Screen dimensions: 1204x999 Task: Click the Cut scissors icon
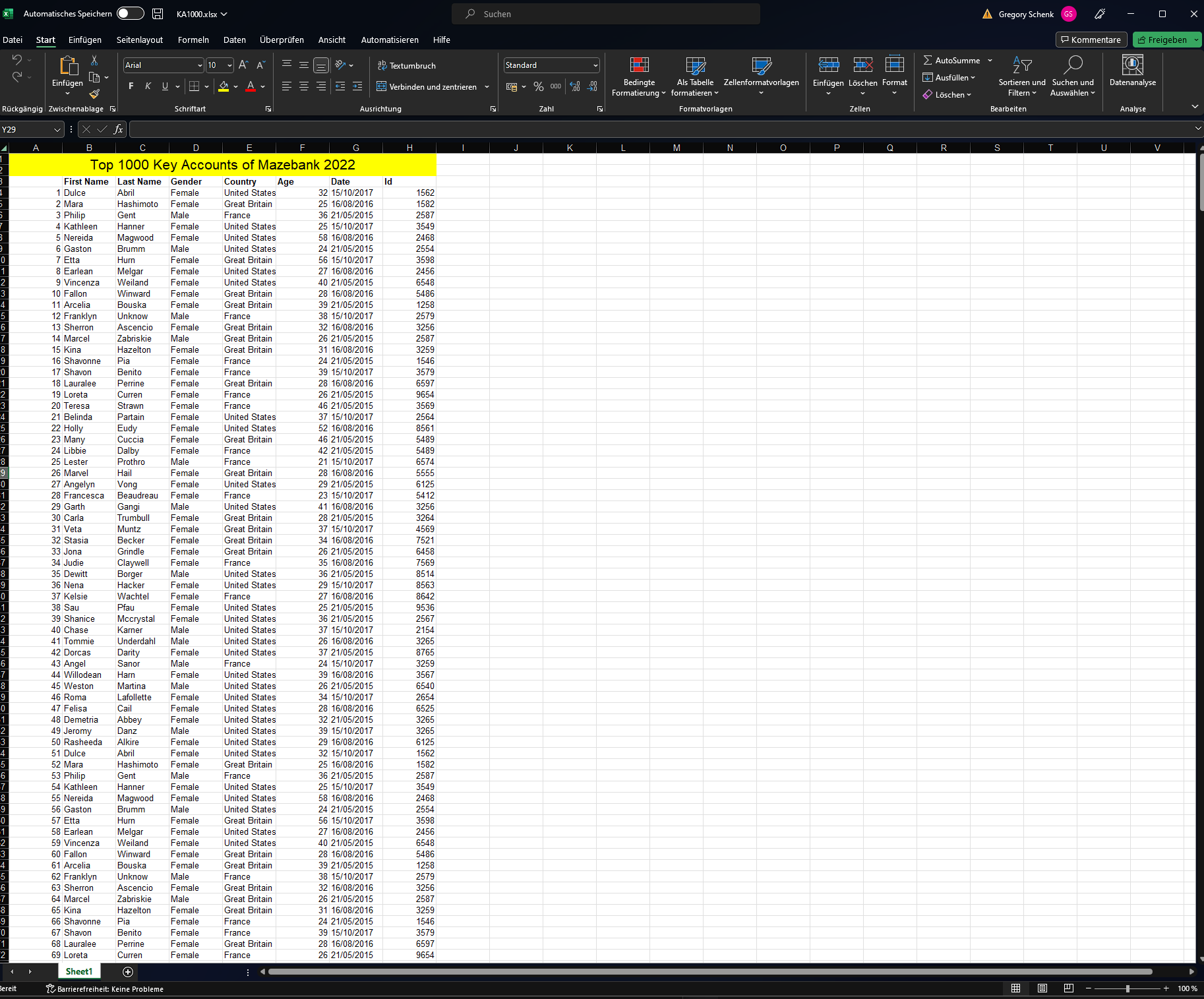(x=94, y=61)
